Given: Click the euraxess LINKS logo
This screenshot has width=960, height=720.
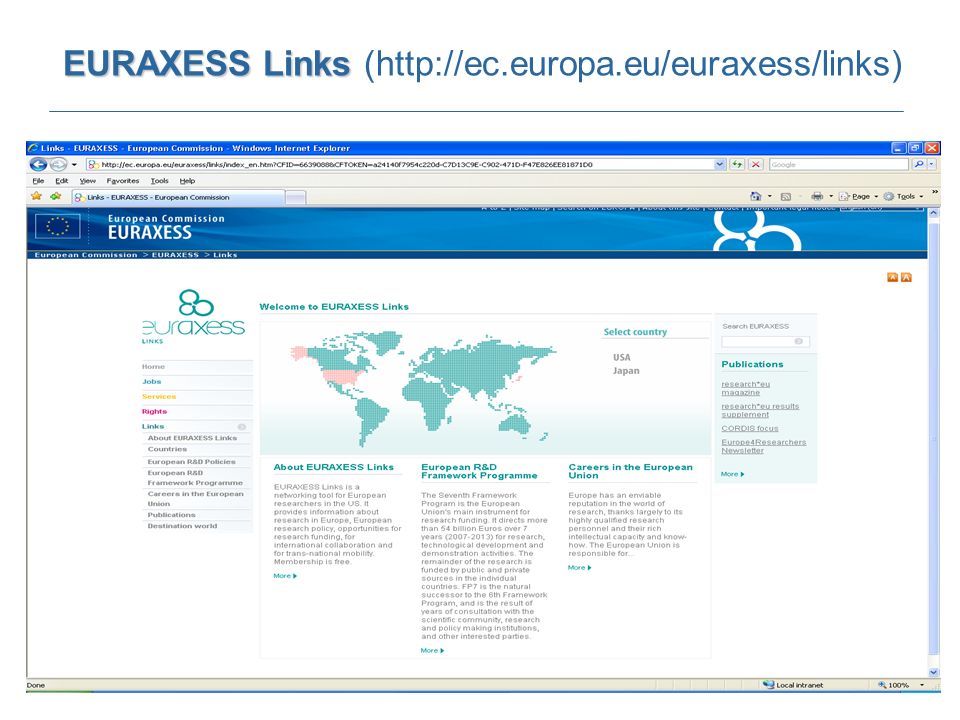Looking at the screenshot, I should click(193, 316).
